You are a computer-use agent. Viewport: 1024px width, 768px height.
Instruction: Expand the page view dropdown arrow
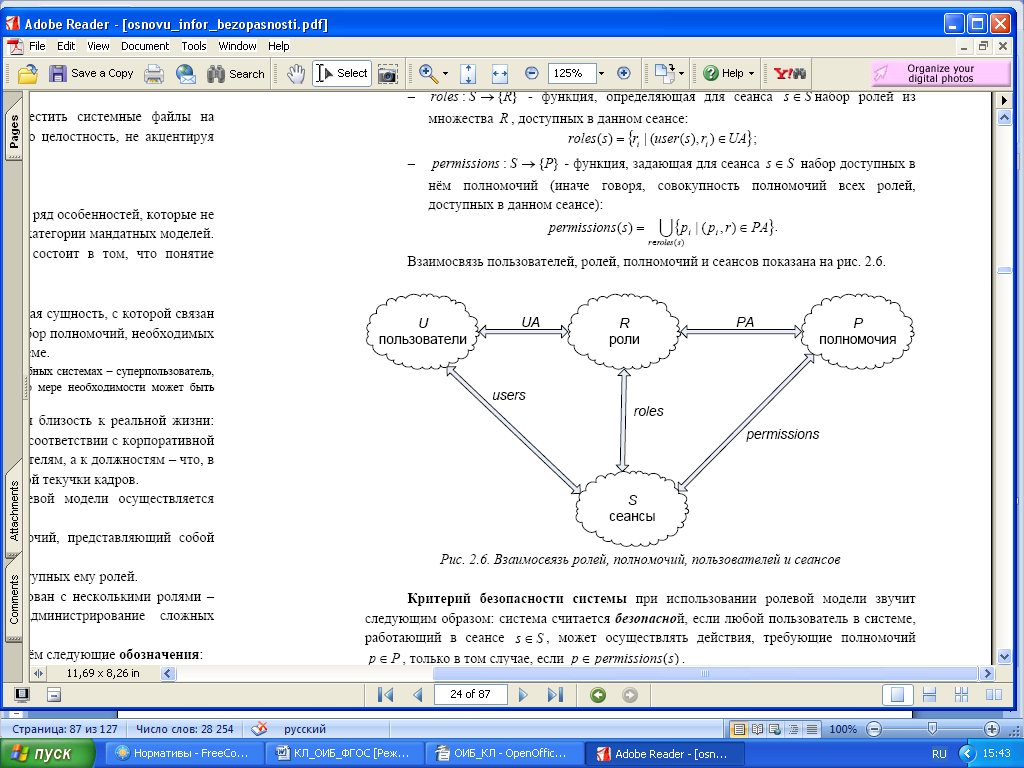[x=681, y=74]
